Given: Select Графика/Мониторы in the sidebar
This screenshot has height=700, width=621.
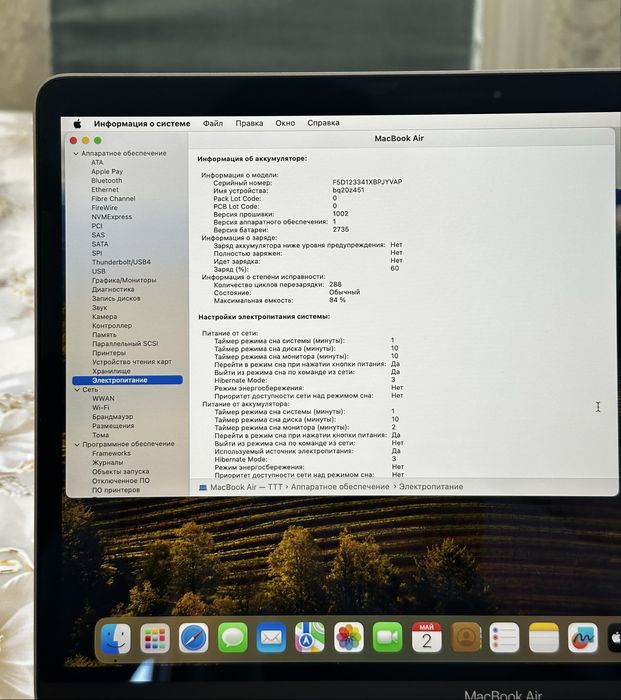Looking at the screenshot, I should tap(124, 280).
